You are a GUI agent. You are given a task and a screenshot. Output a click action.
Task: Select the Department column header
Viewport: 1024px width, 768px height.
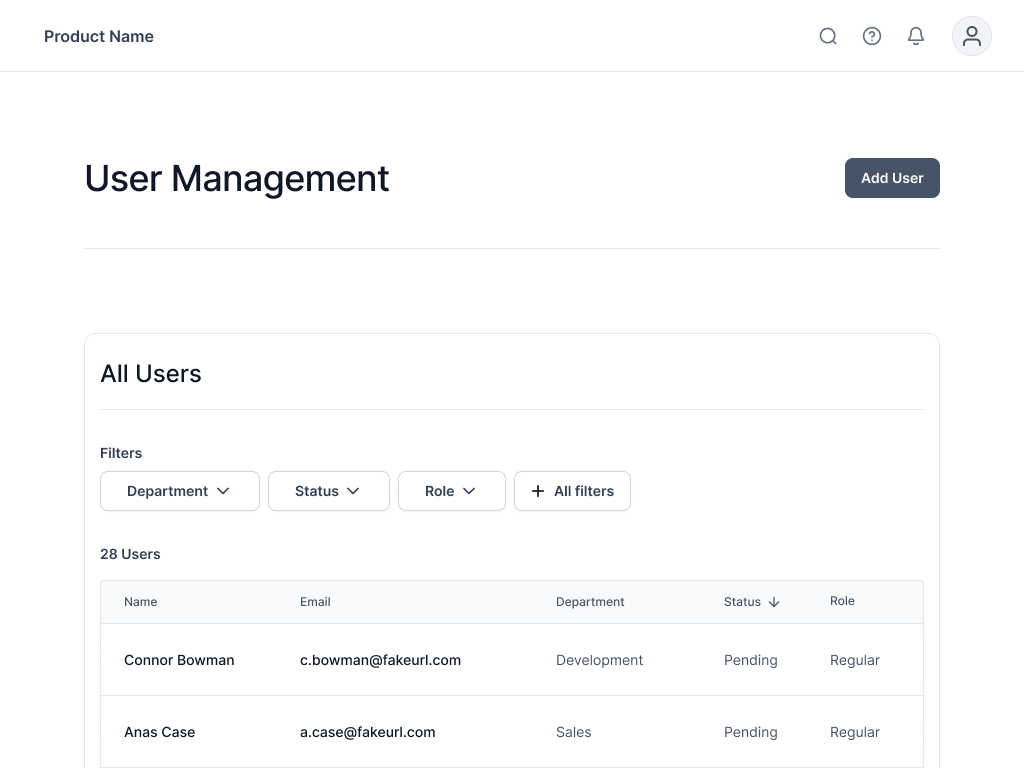click(590, 602)
